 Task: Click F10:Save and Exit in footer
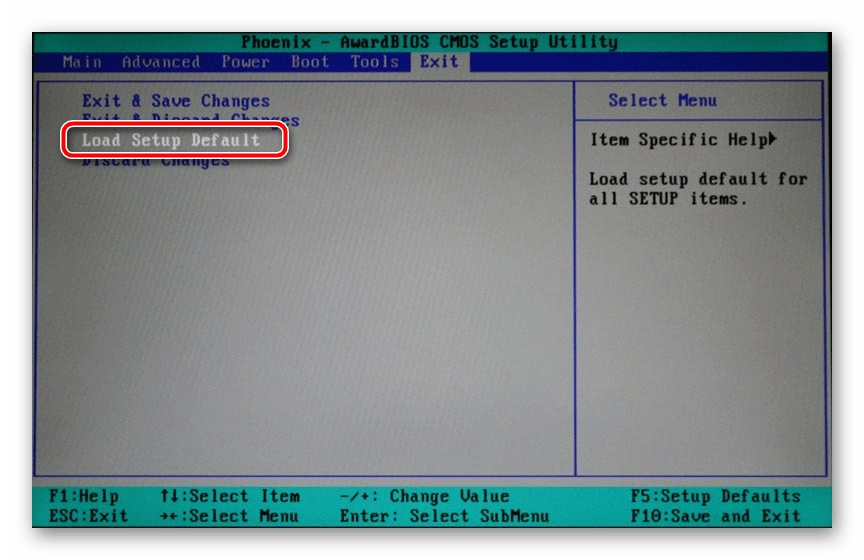[715, 516]
